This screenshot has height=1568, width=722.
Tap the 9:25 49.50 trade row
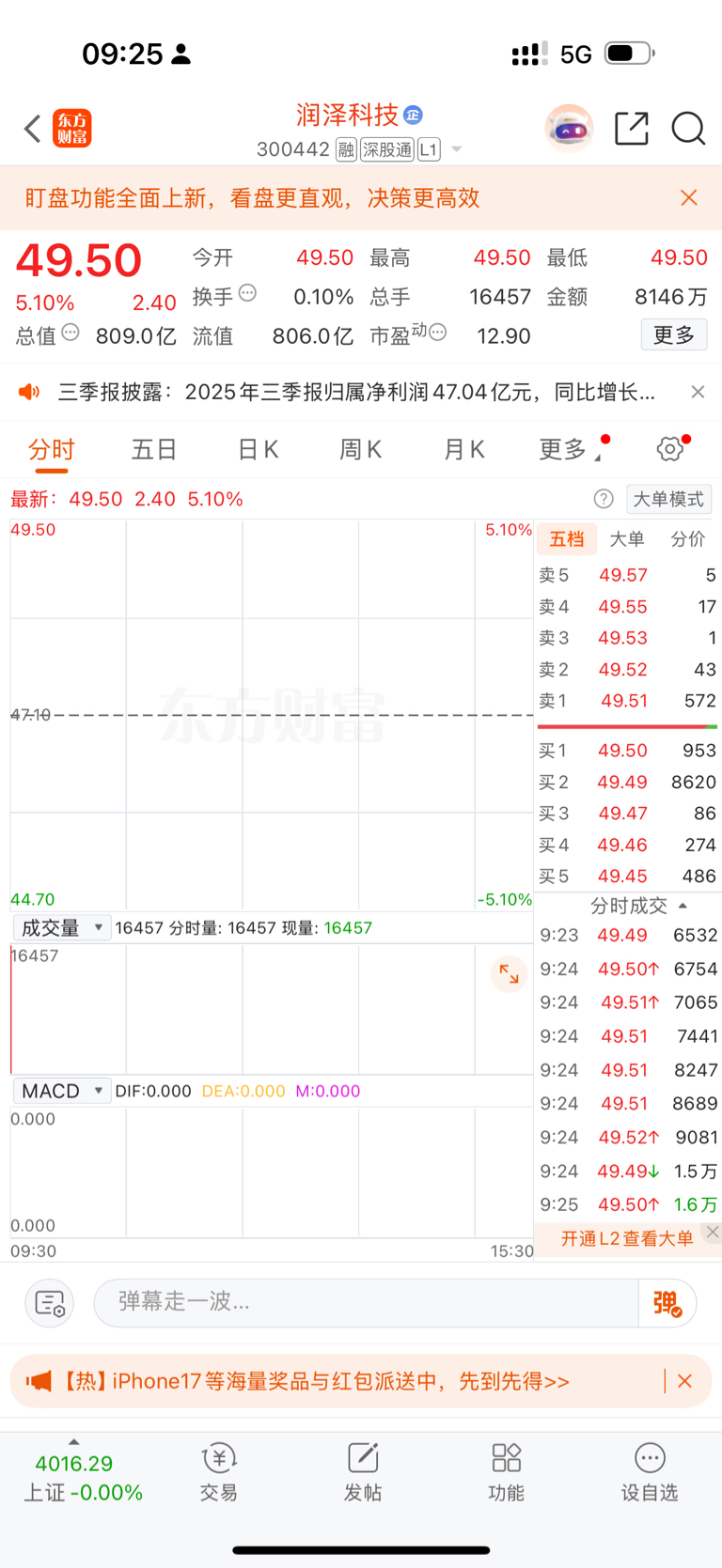tap(628, 1204)
